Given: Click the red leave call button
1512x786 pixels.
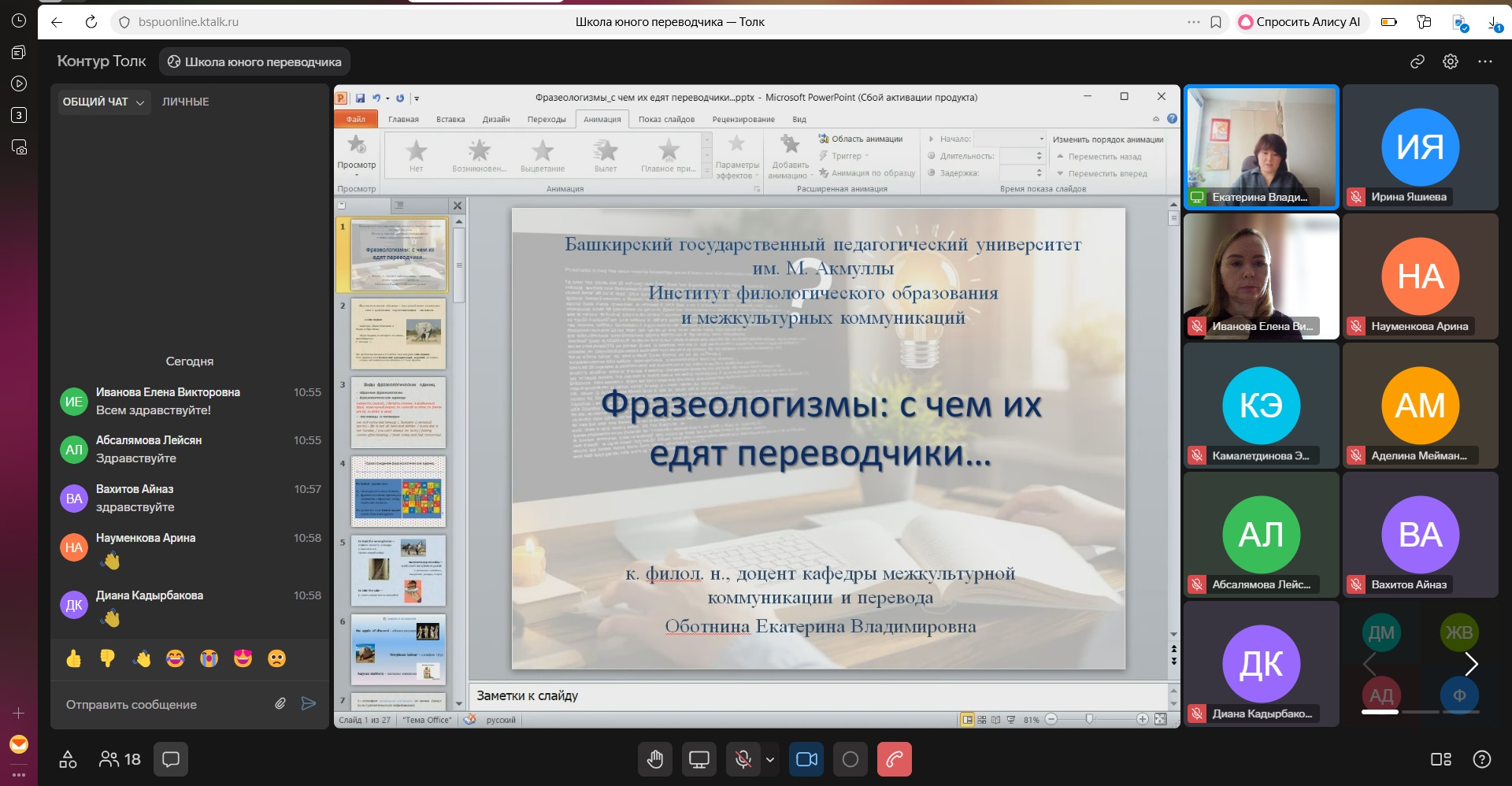Looking at the screenshot, I should tap(894, 759).
